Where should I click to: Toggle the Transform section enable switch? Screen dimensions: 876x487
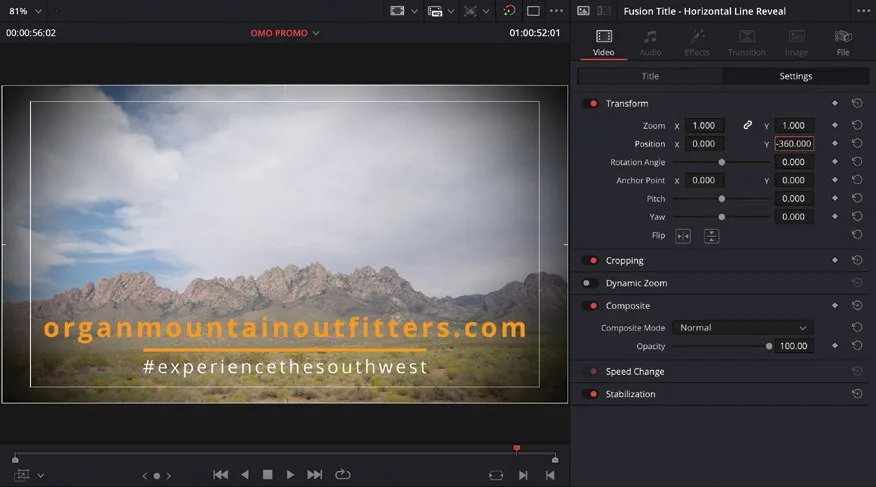(590, 103)
